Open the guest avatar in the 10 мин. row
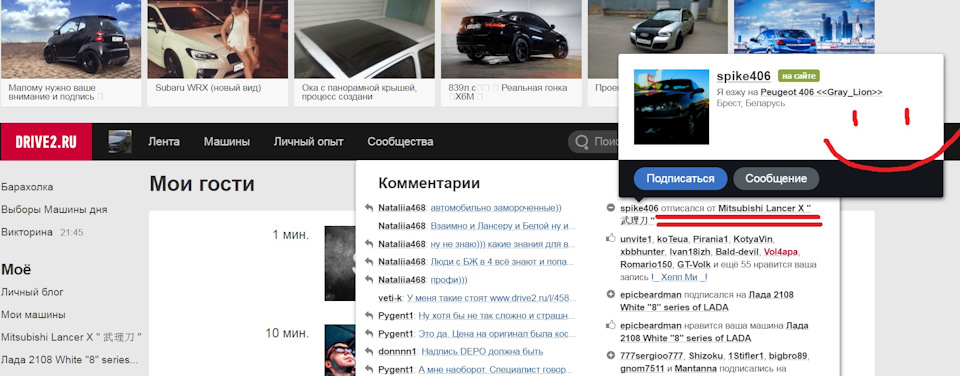Viewport: 960px width, 376px height. point(340,350)
